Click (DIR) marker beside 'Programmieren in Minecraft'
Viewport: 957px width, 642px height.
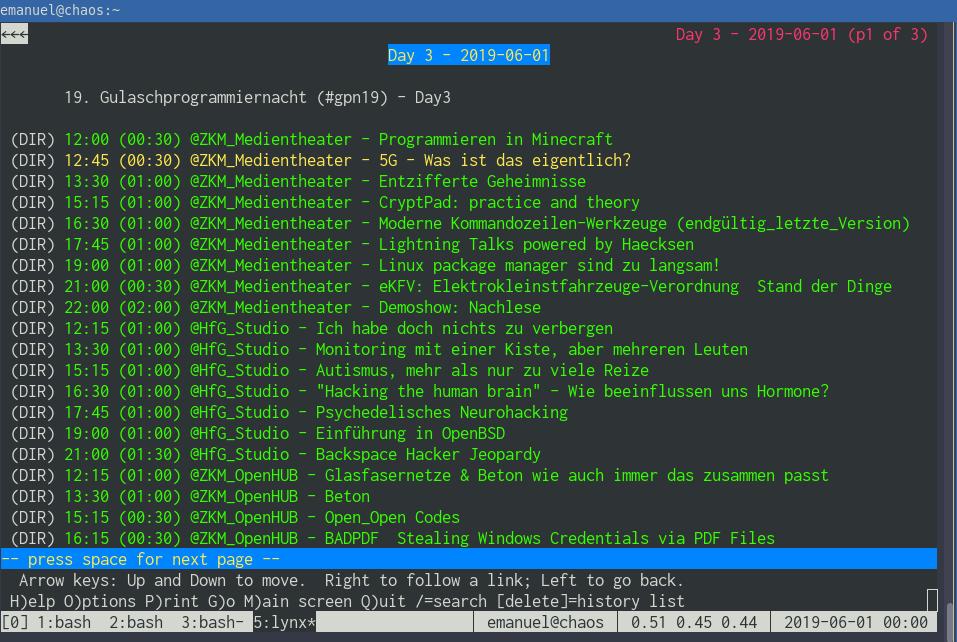point(32,140)
